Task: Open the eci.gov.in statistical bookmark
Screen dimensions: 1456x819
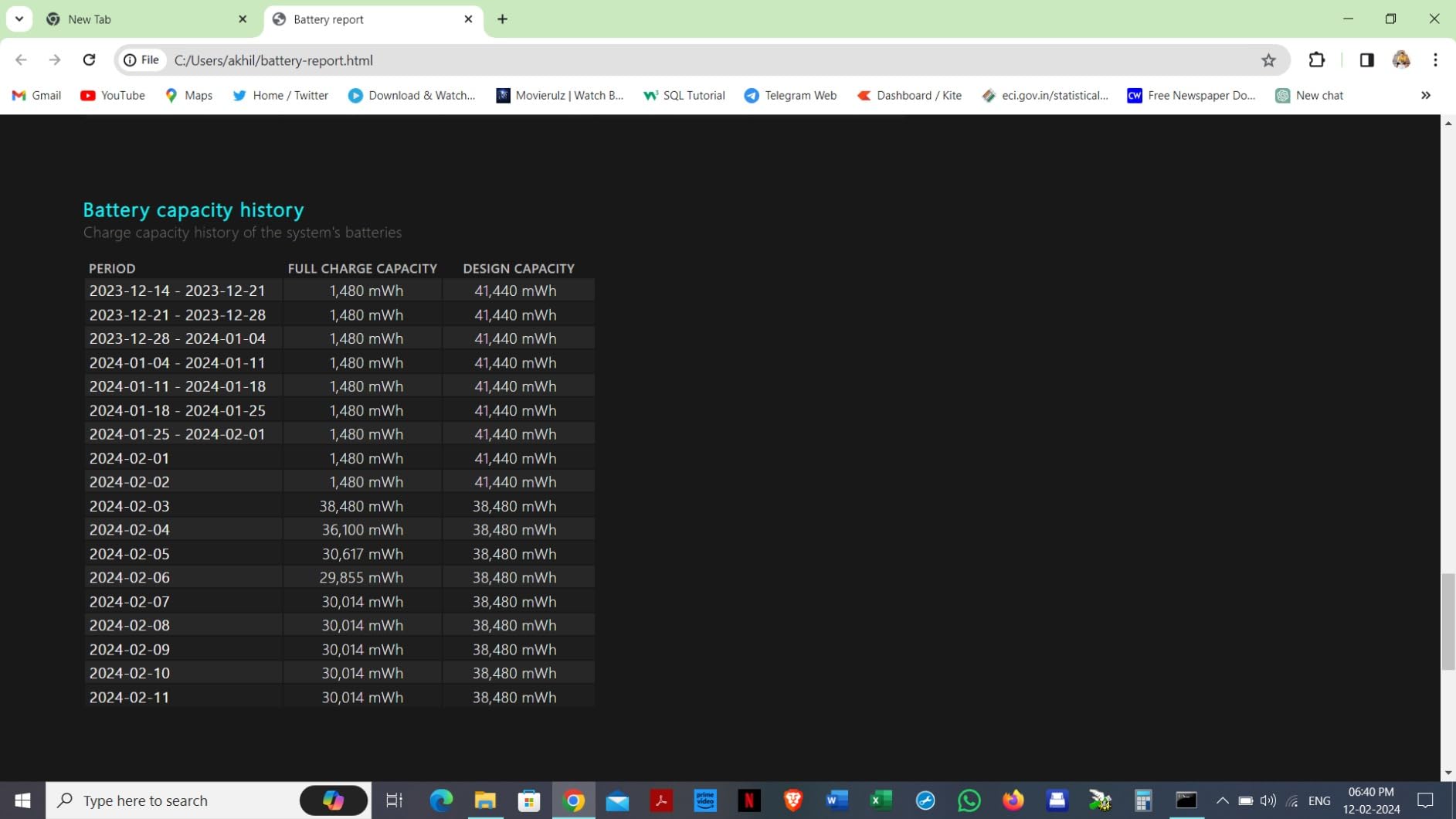Action: [x=1045, y=96]
